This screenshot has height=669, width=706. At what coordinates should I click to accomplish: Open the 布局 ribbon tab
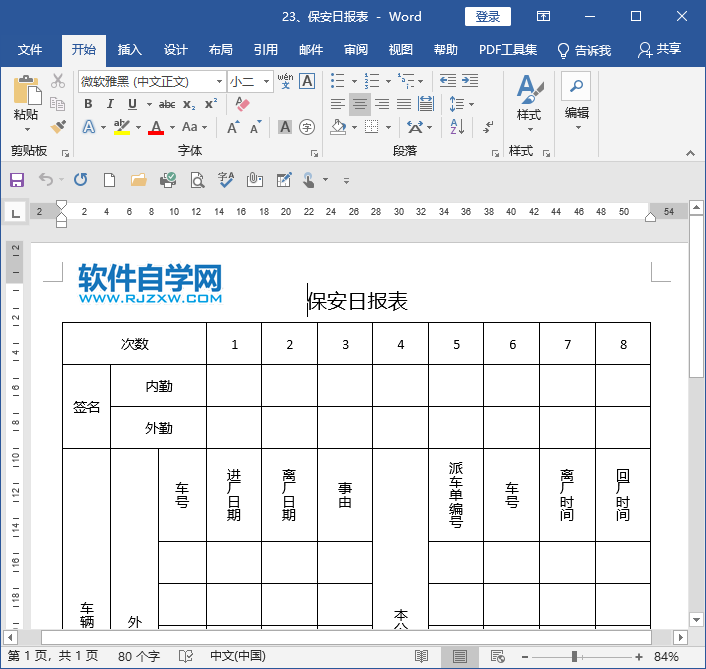coord(221,50)
